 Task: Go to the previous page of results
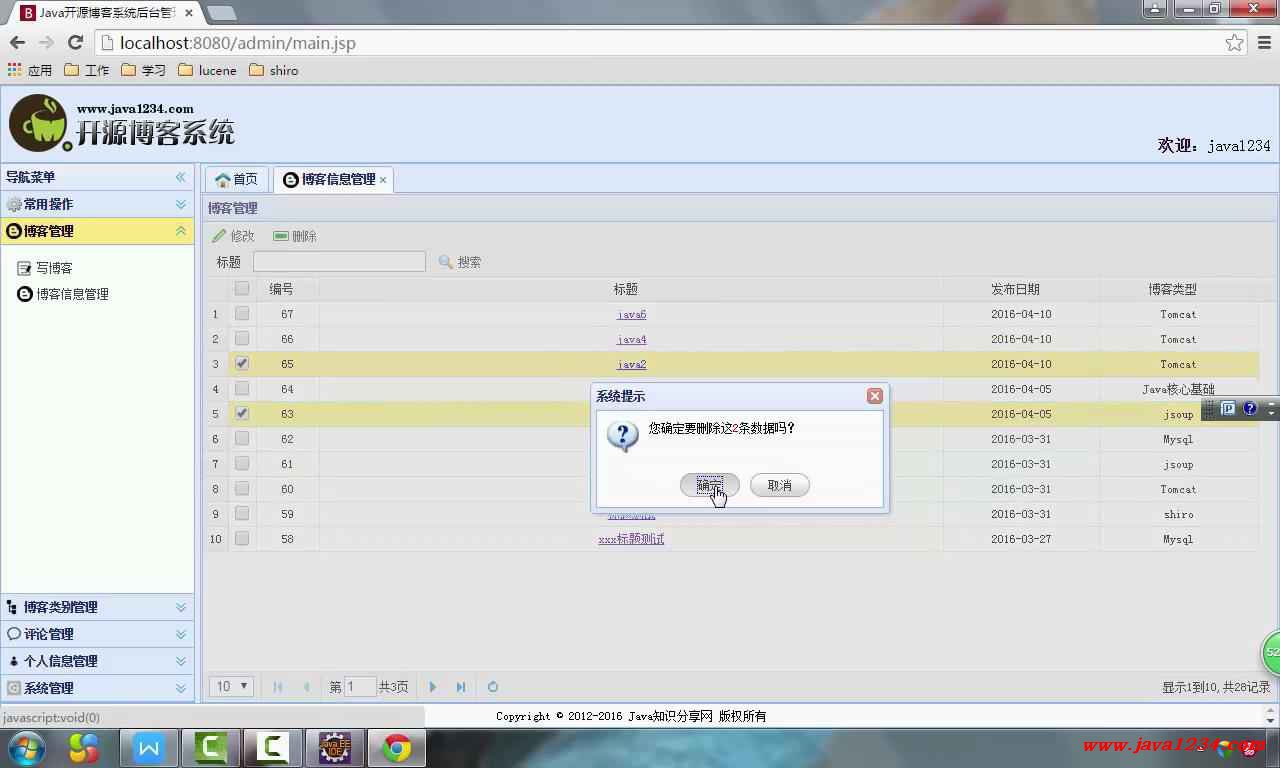306,687
